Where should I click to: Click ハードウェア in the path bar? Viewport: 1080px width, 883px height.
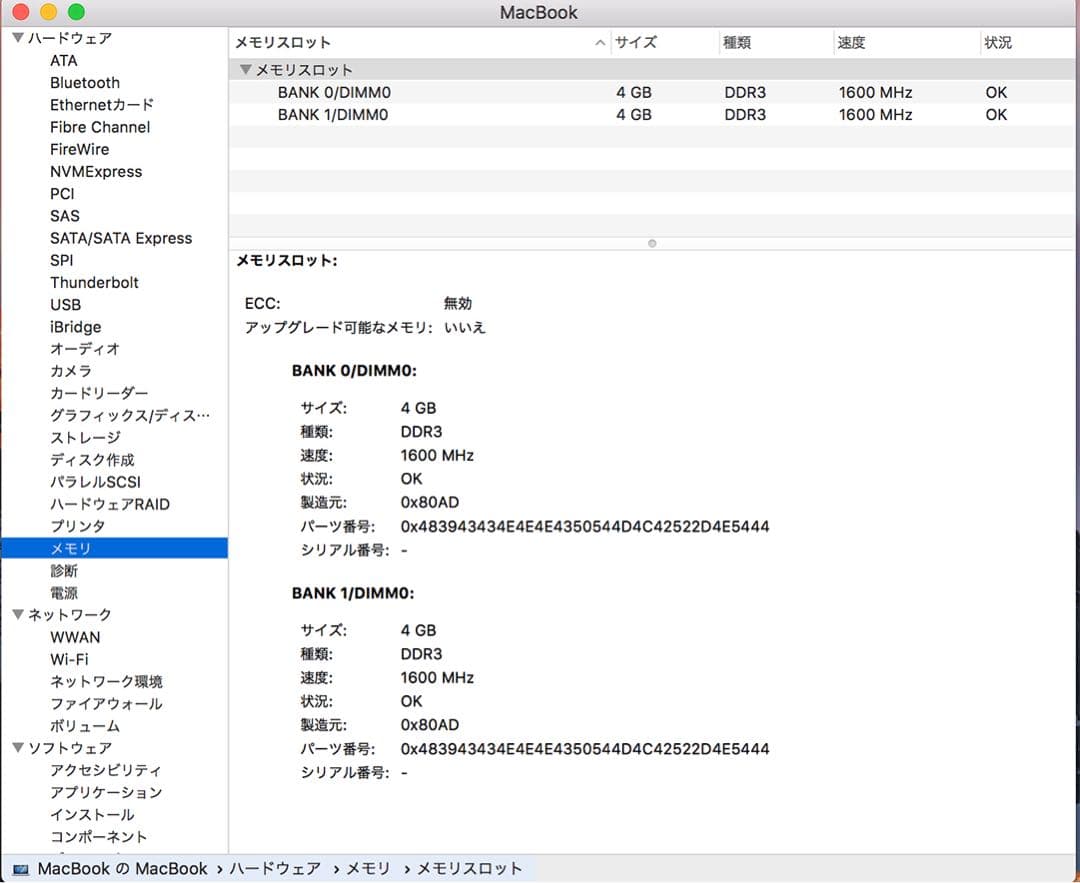coord(276,869)
